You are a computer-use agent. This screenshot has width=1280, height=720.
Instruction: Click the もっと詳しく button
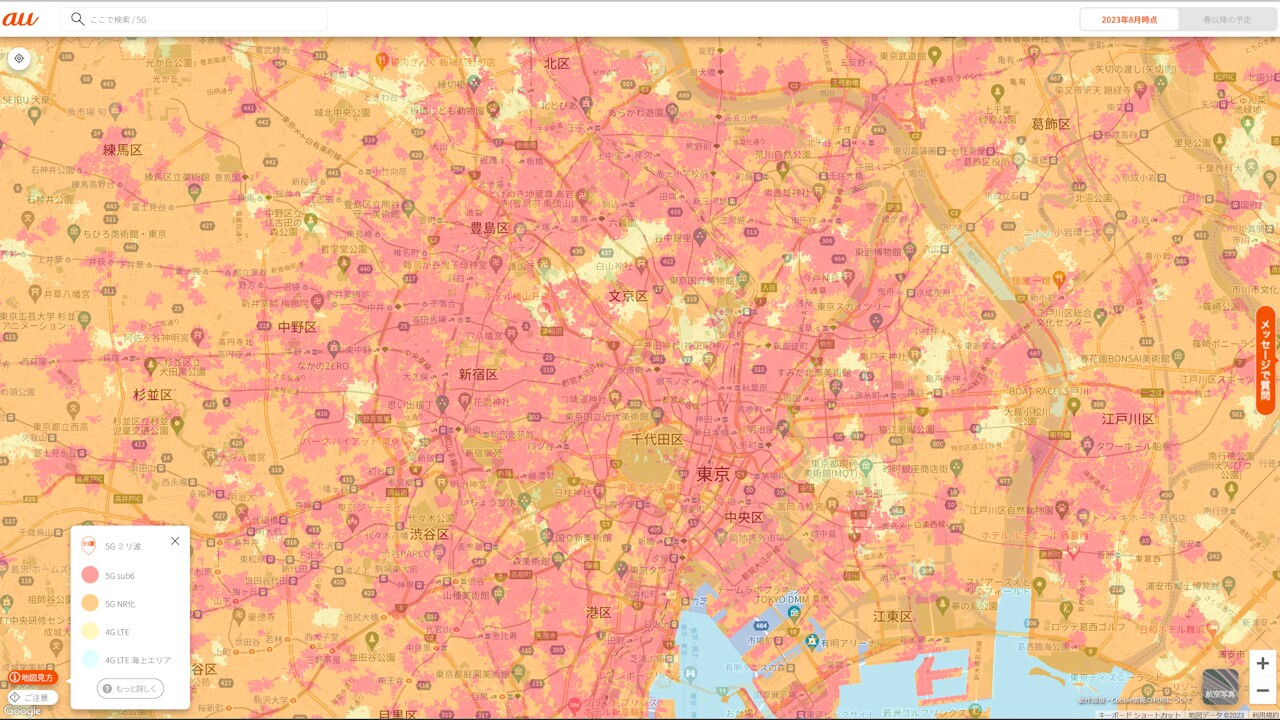pos(130,689)
